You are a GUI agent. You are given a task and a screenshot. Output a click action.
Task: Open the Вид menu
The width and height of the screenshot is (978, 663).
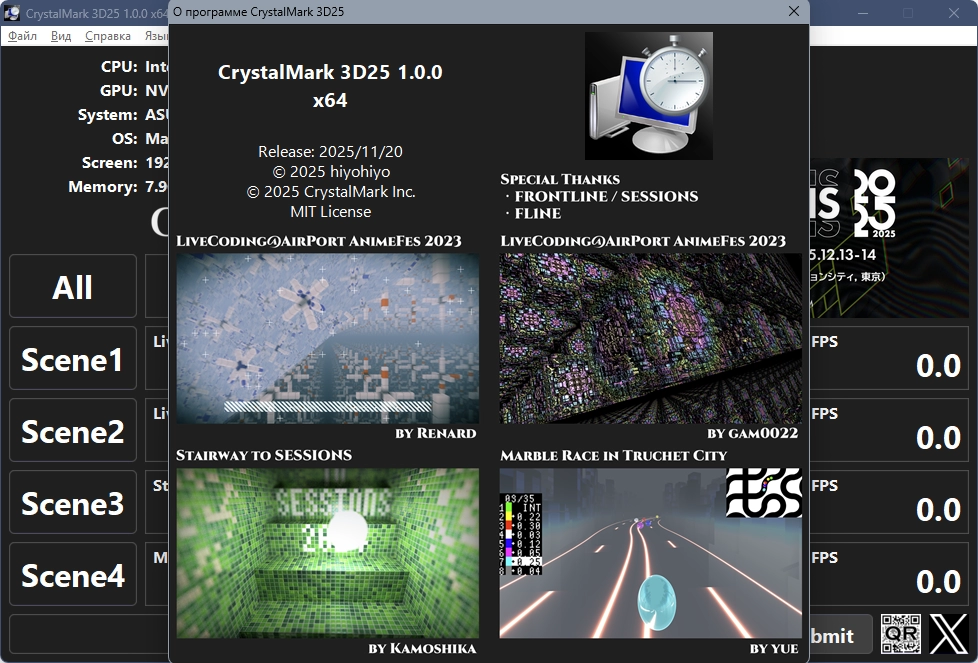[x=61, y=36]
